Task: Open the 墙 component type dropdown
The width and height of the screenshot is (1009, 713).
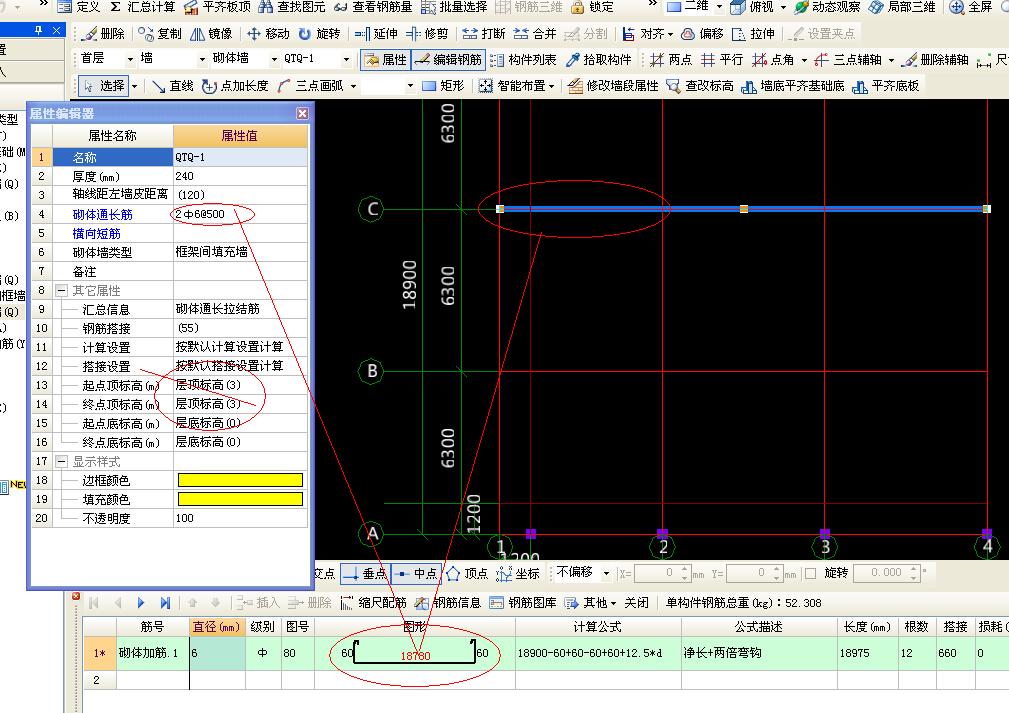Action: pyautogui.click(x=202, y=59)
